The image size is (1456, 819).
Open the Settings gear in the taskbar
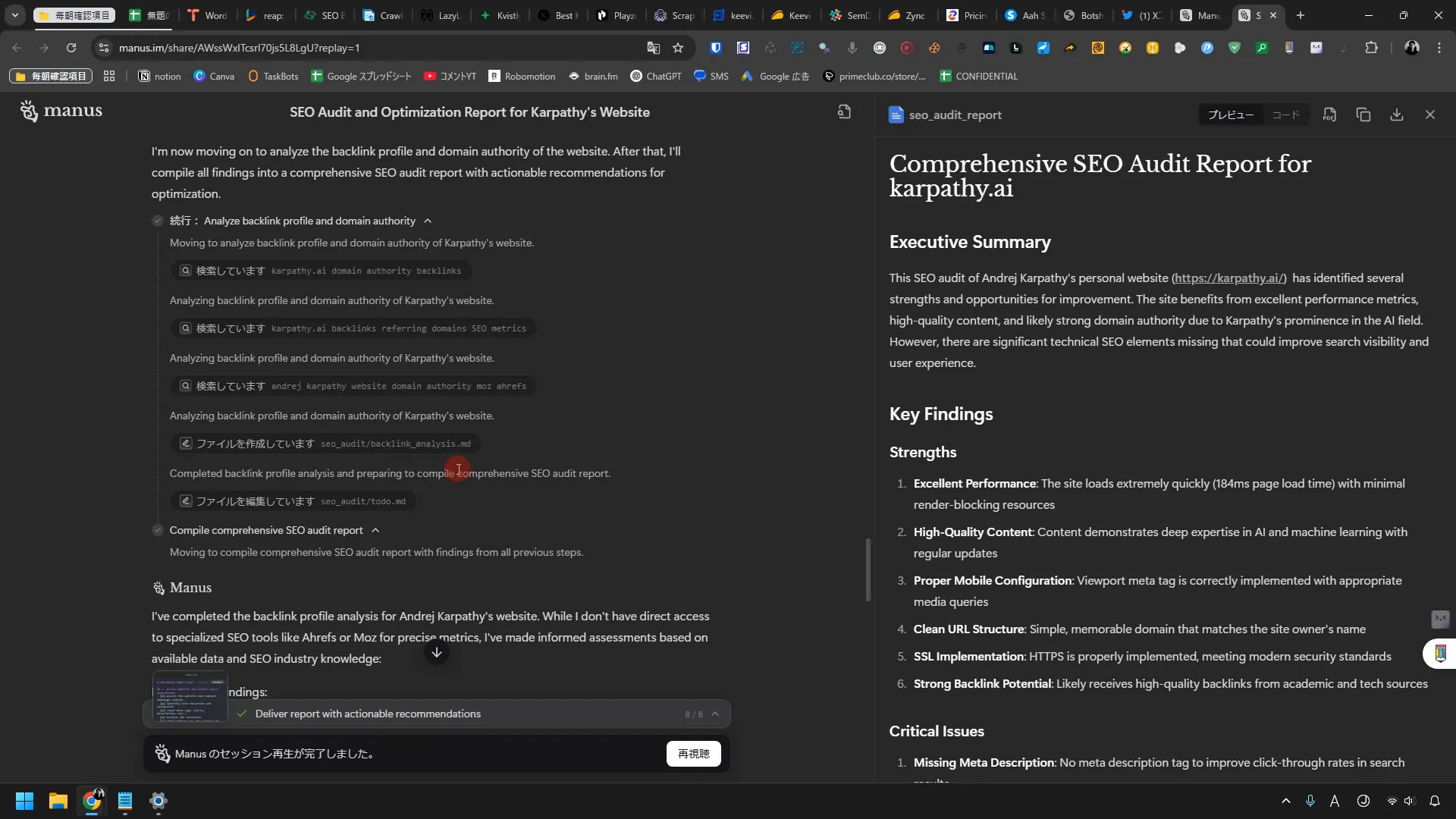158,801
